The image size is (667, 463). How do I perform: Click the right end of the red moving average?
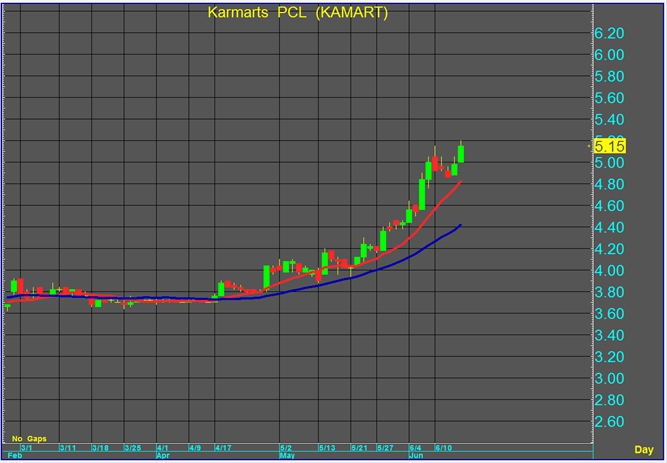coord(461,182)
